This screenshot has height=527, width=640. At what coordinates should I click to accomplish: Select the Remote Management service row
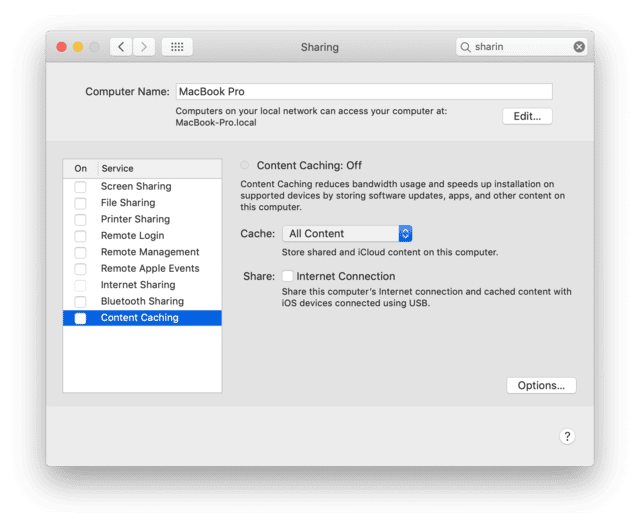142,252
